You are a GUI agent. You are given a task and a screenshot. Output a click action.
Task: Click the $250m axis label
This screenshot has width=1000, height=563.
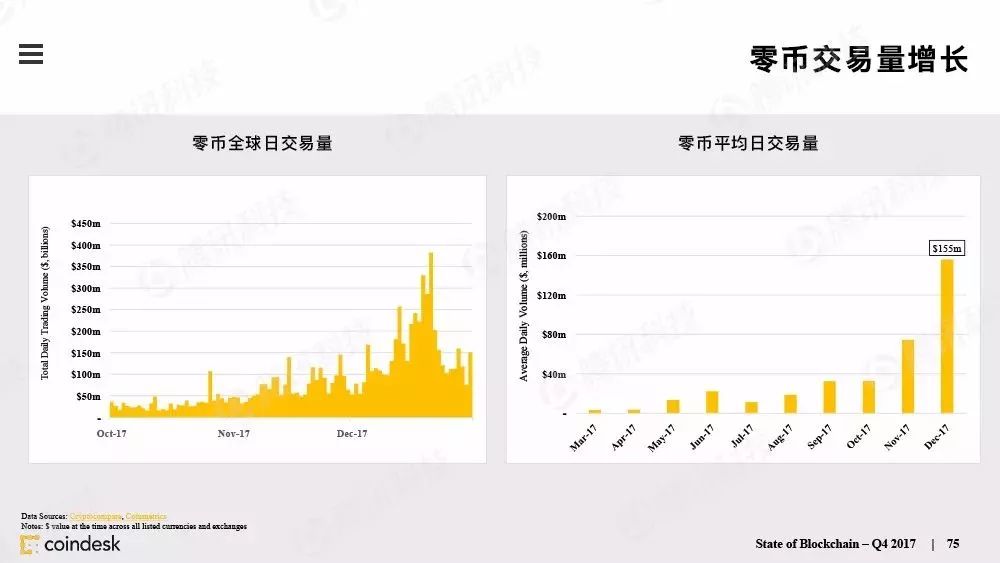(x=85, y=310)
